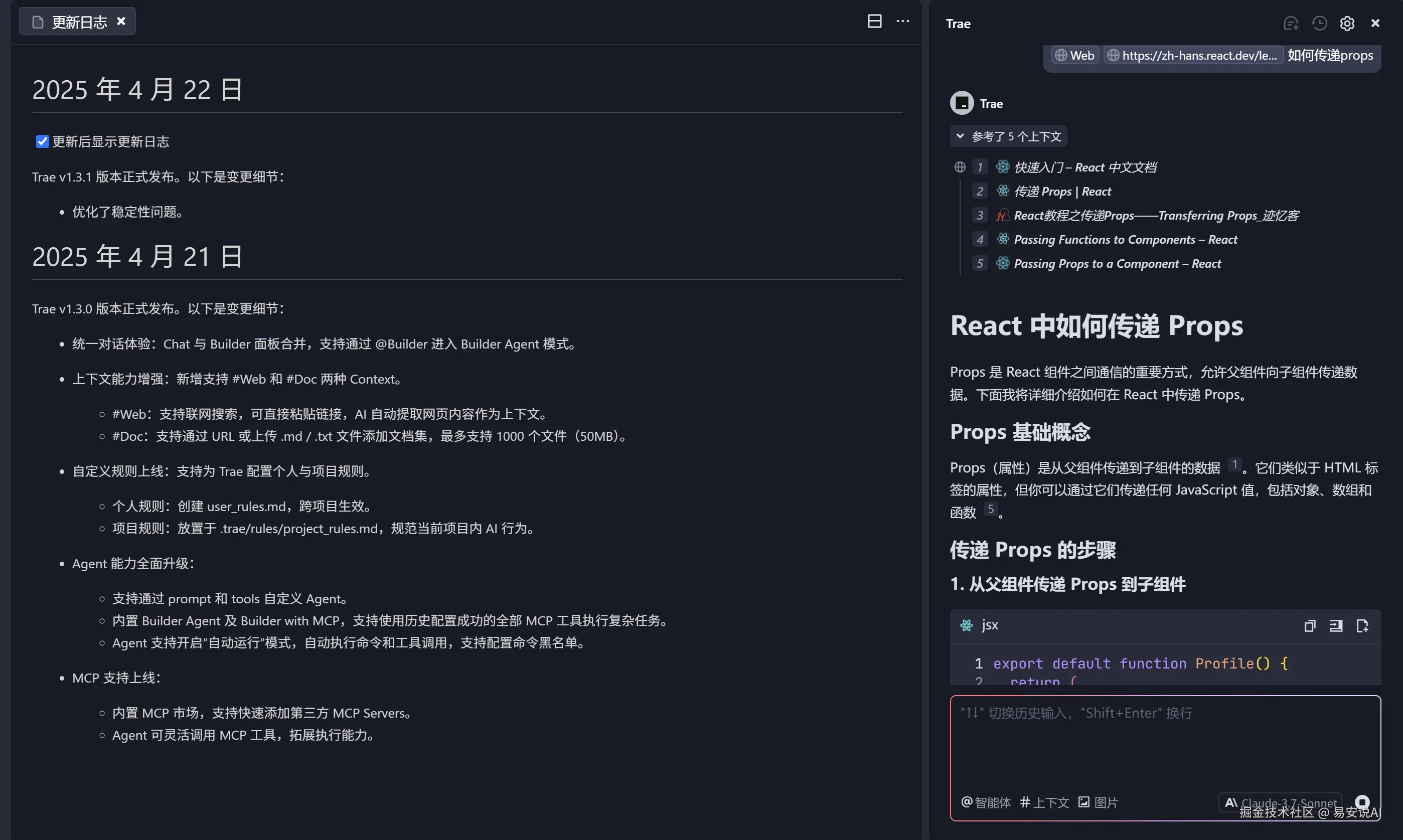Split the editor layout
This screenshot has height=840, width=1403.
coord(875,22)
